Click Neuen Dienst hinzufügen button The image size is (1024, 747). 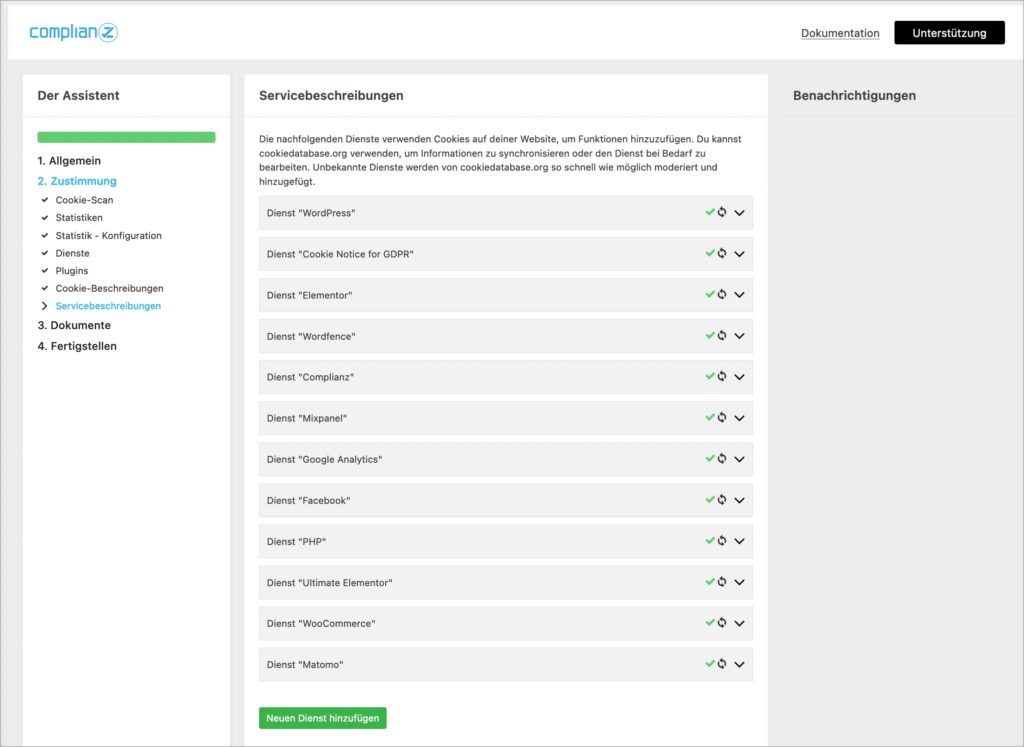323,718
